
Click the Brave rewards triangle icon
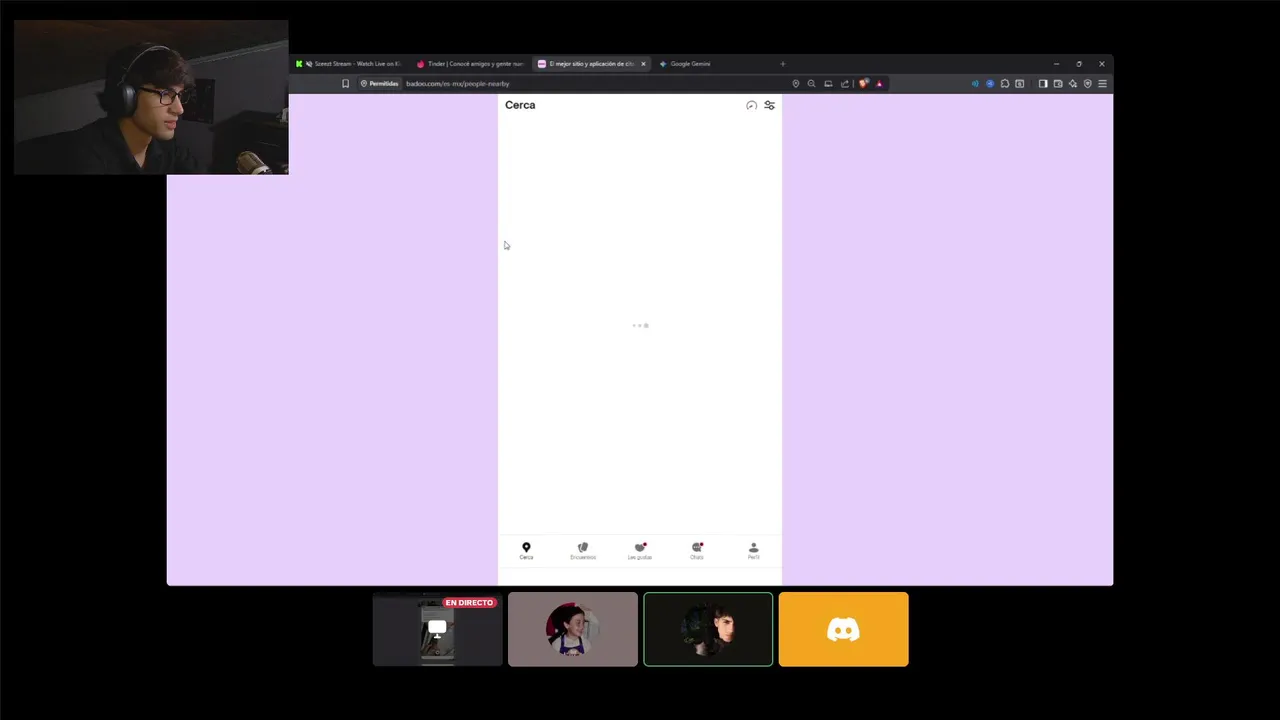[879, 84]
